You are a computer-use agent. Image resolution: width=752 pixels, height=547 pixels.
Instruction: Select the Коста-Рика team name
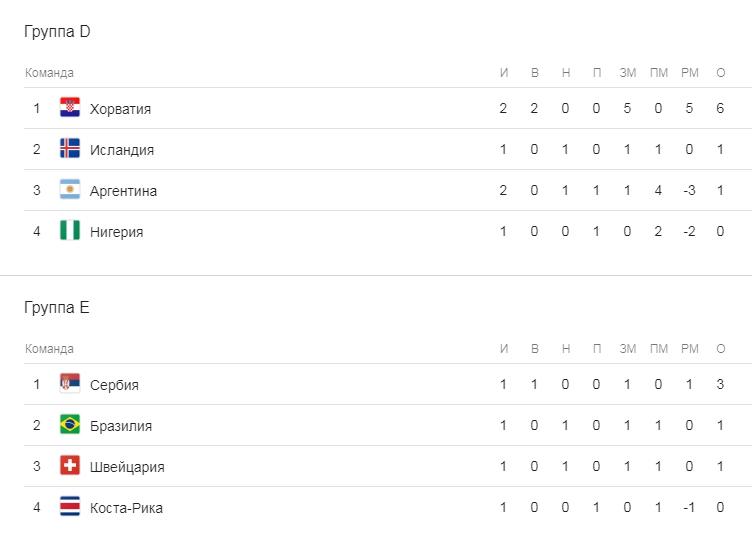click(x=126, y=508)
